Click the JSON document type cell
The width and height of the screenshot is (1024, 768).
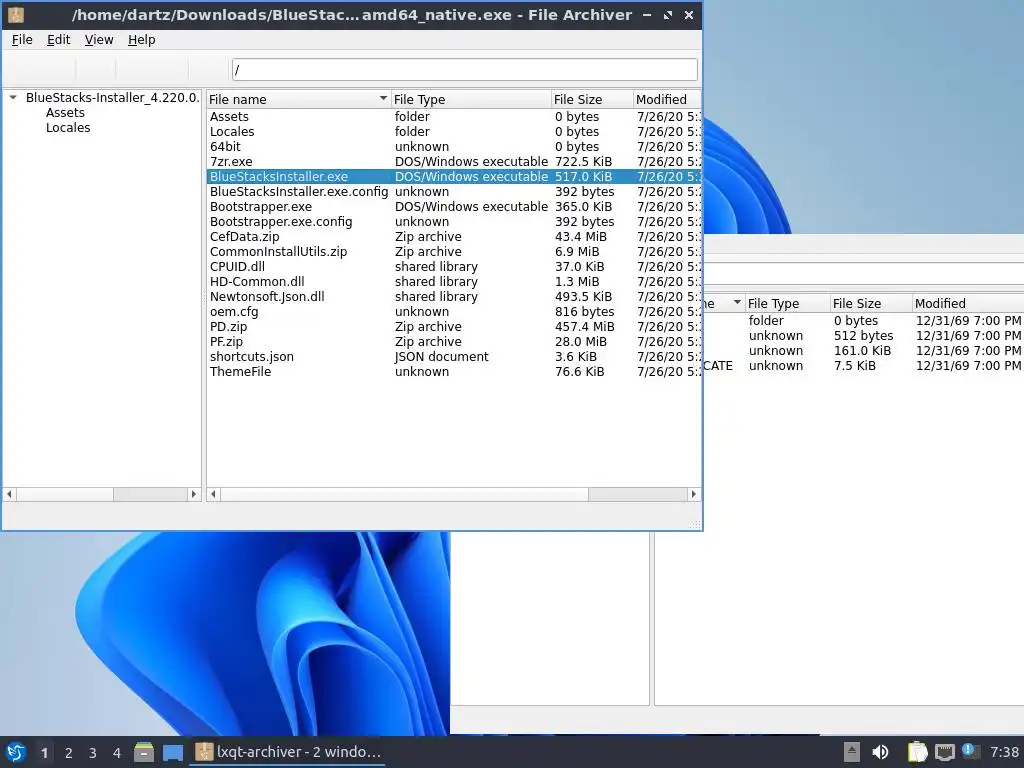[x=441, y=357]
